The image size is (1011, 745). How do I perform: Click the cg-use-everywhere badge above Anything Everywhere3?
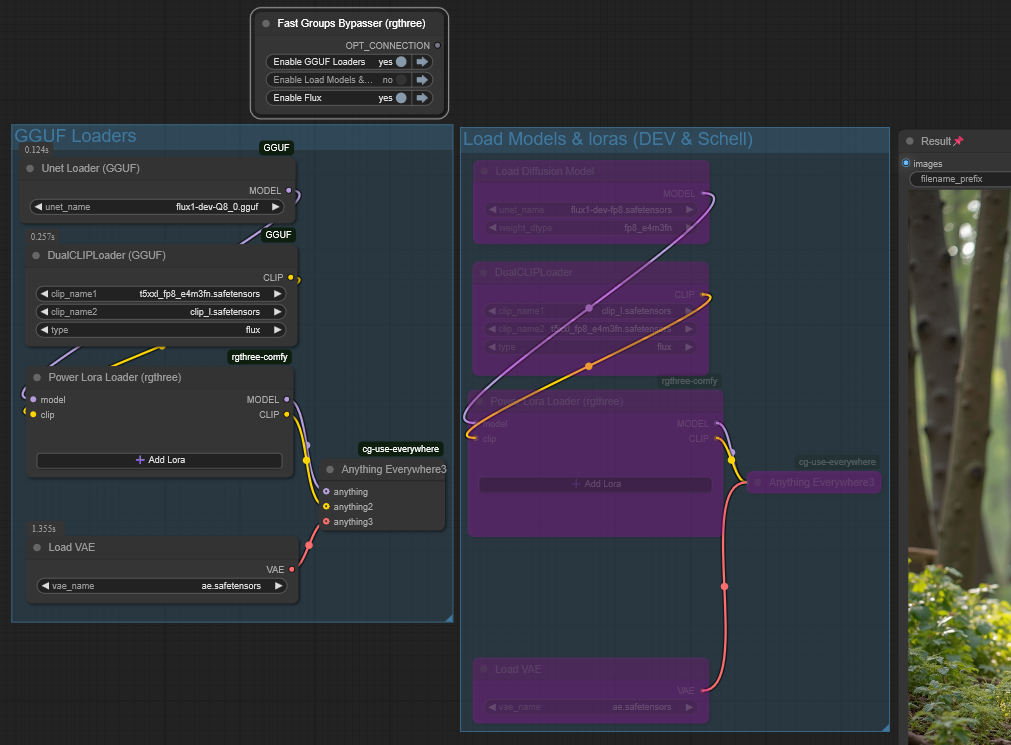click(400, 449)
